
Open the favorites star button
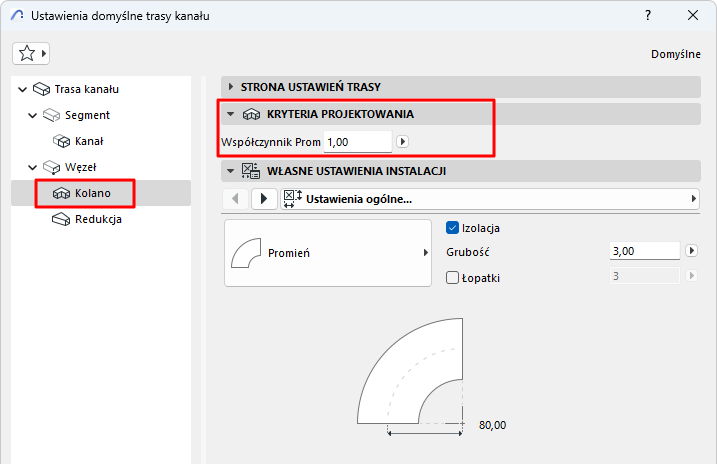[x=31, y=53]
